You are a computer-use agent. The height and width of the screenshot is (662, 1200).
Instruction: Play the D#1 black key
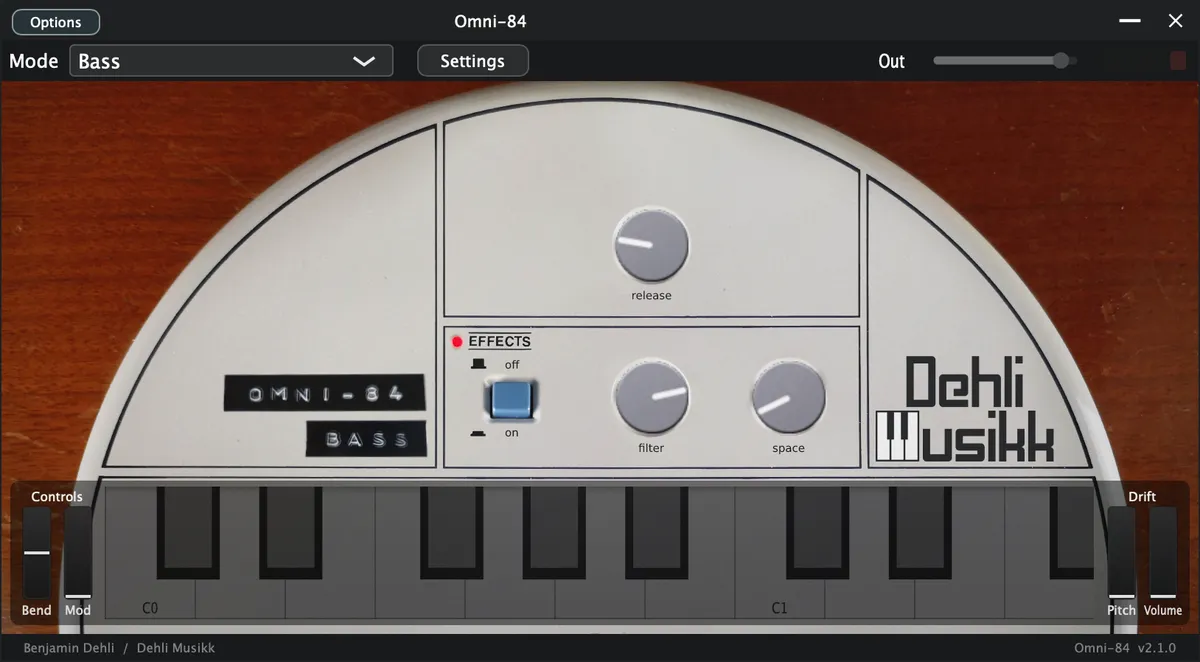click(x=921, y=532)
